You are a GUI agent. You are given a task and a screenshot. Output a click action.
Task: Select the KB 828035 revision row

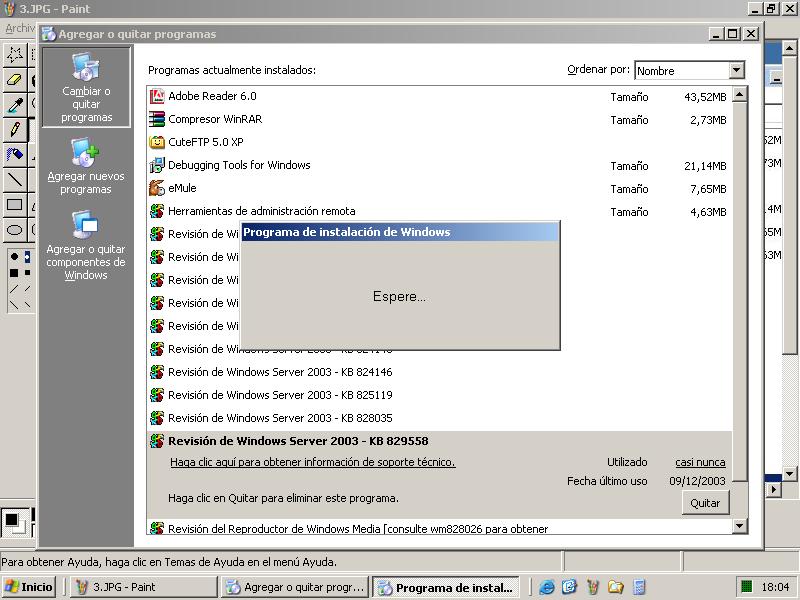(439, 418)
